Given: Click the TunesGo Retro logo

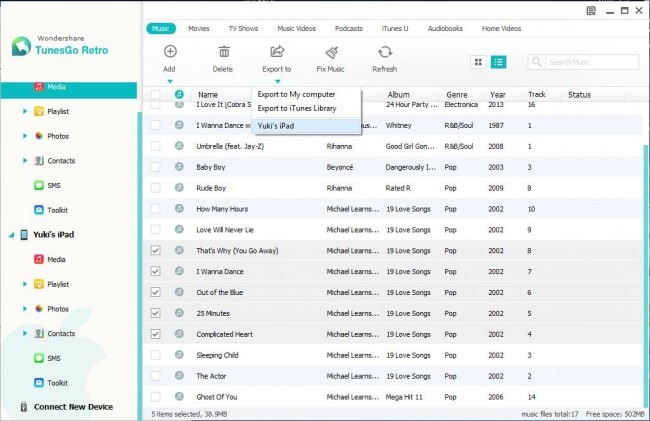Looking at the screenshot, I should (x=22, y=46).
